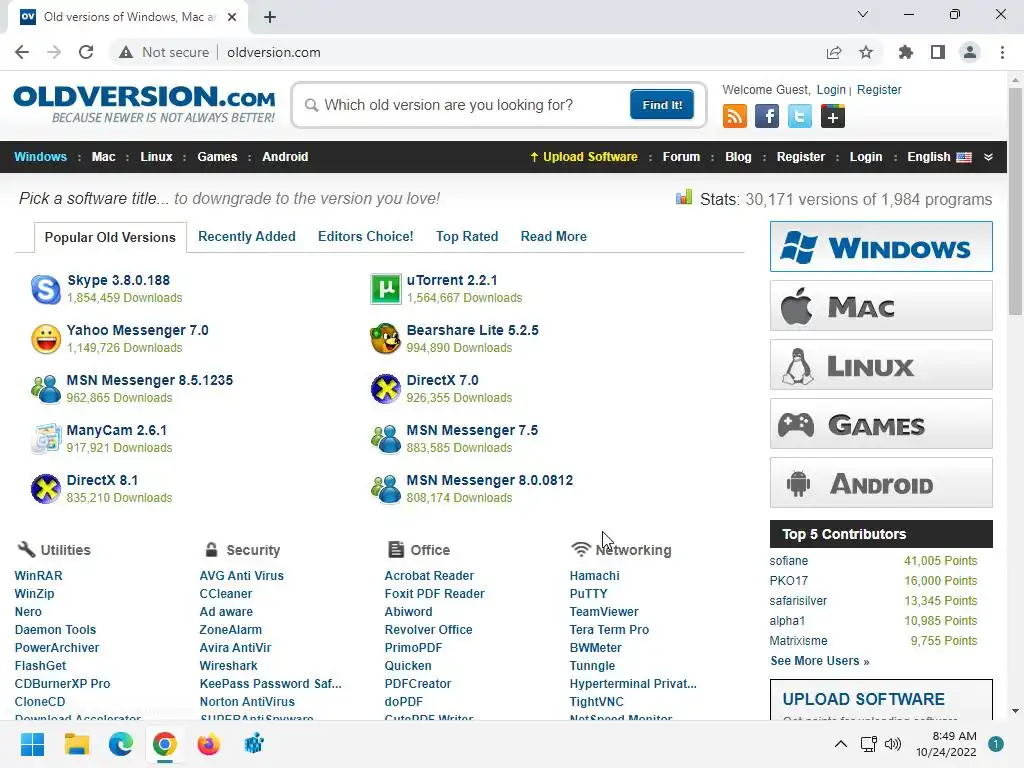Viewport: 1024px width, 768px height.
Task: Launch Microsoft Edge from the taskbar
Action: pos(121,744)
